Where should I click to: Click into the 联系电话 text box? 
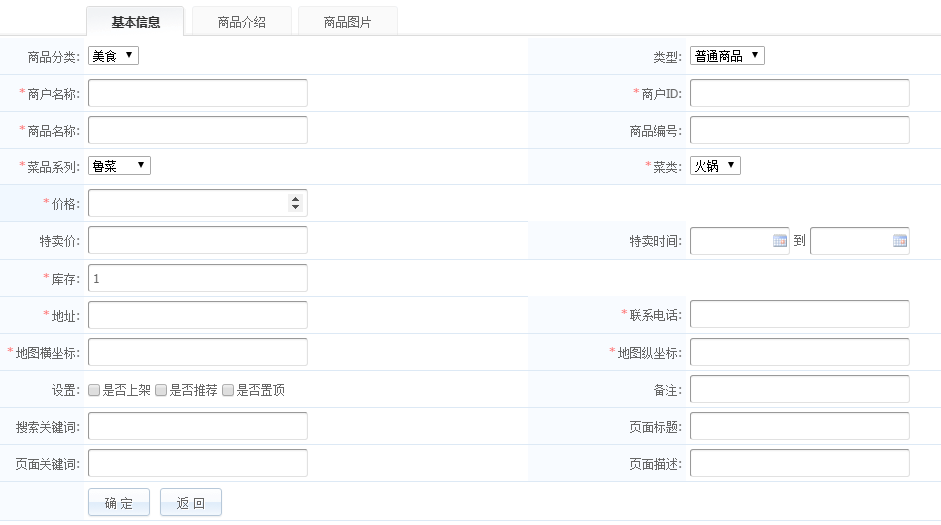(x=799, y=314)
